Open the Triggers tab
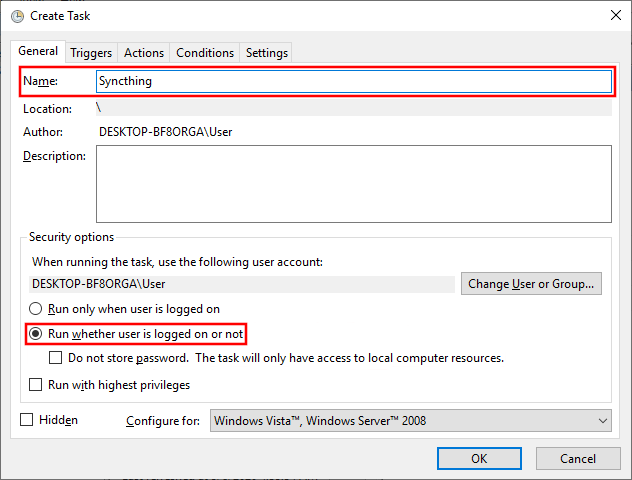Image resolution: width=632 pixels, height=480 pixels. pyautogui.click(x=91, y=53)
